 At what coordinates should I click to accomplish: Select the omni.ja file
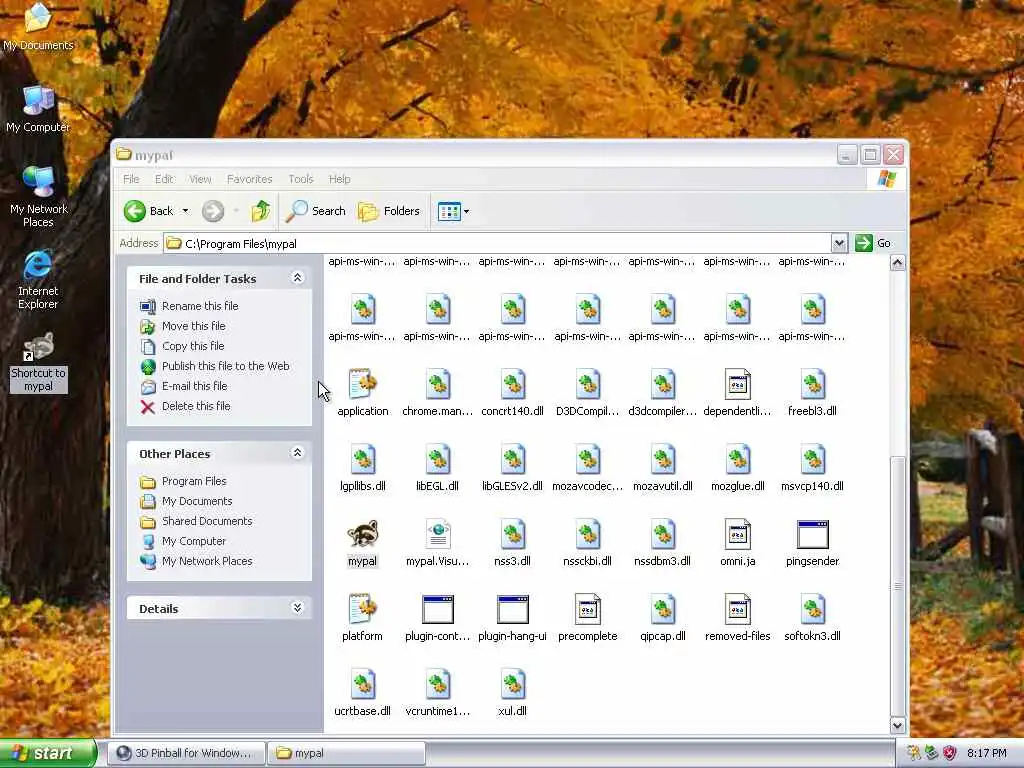(x=738, y=534)
